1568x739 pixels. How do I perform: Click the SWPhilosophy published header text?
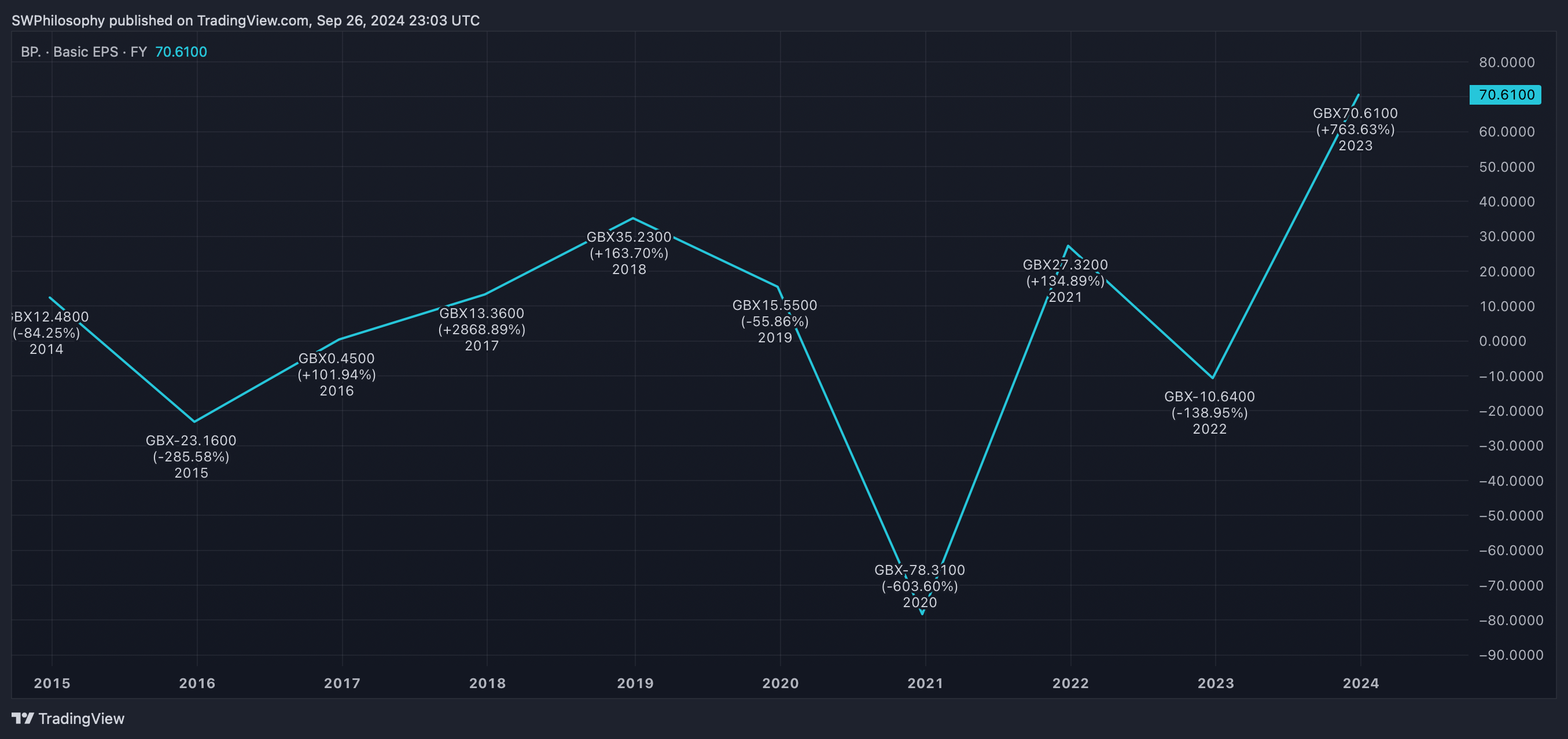[x=245, y=21]
